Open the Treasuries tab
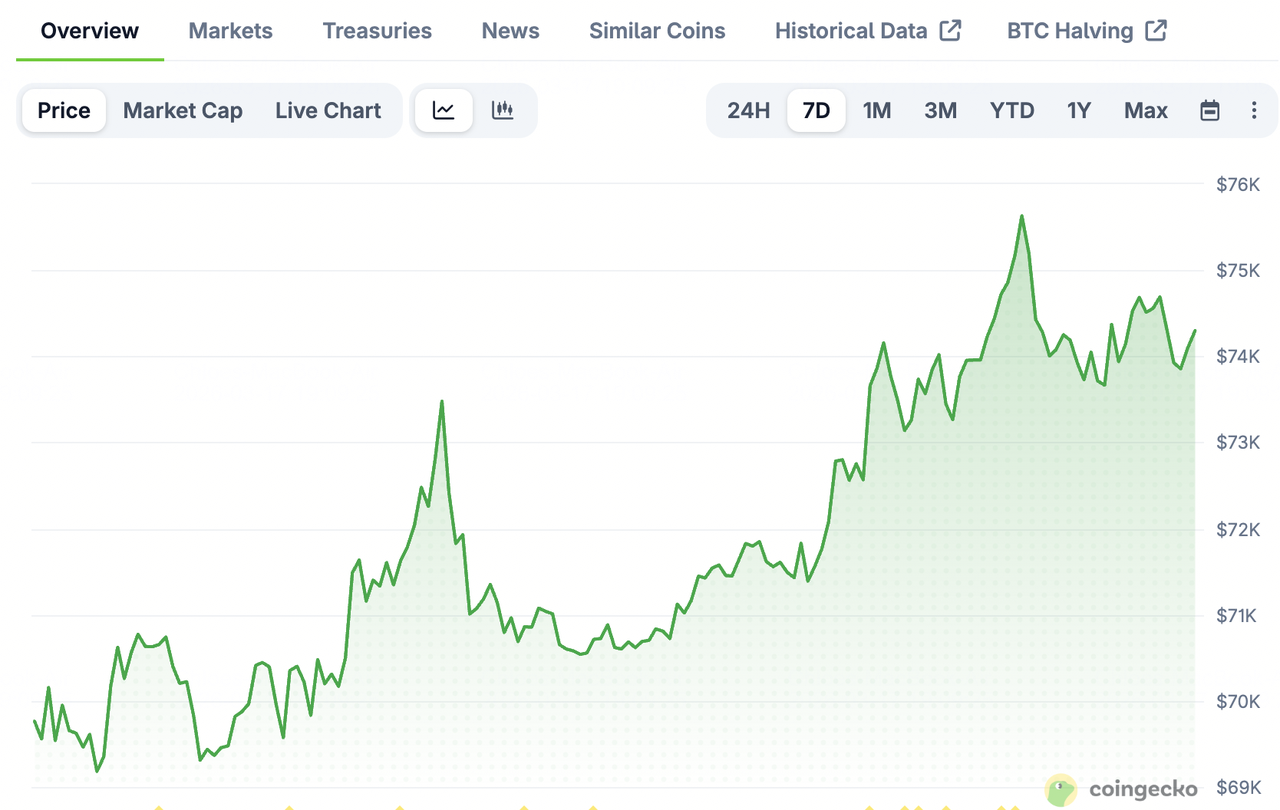 coord(377,30)
